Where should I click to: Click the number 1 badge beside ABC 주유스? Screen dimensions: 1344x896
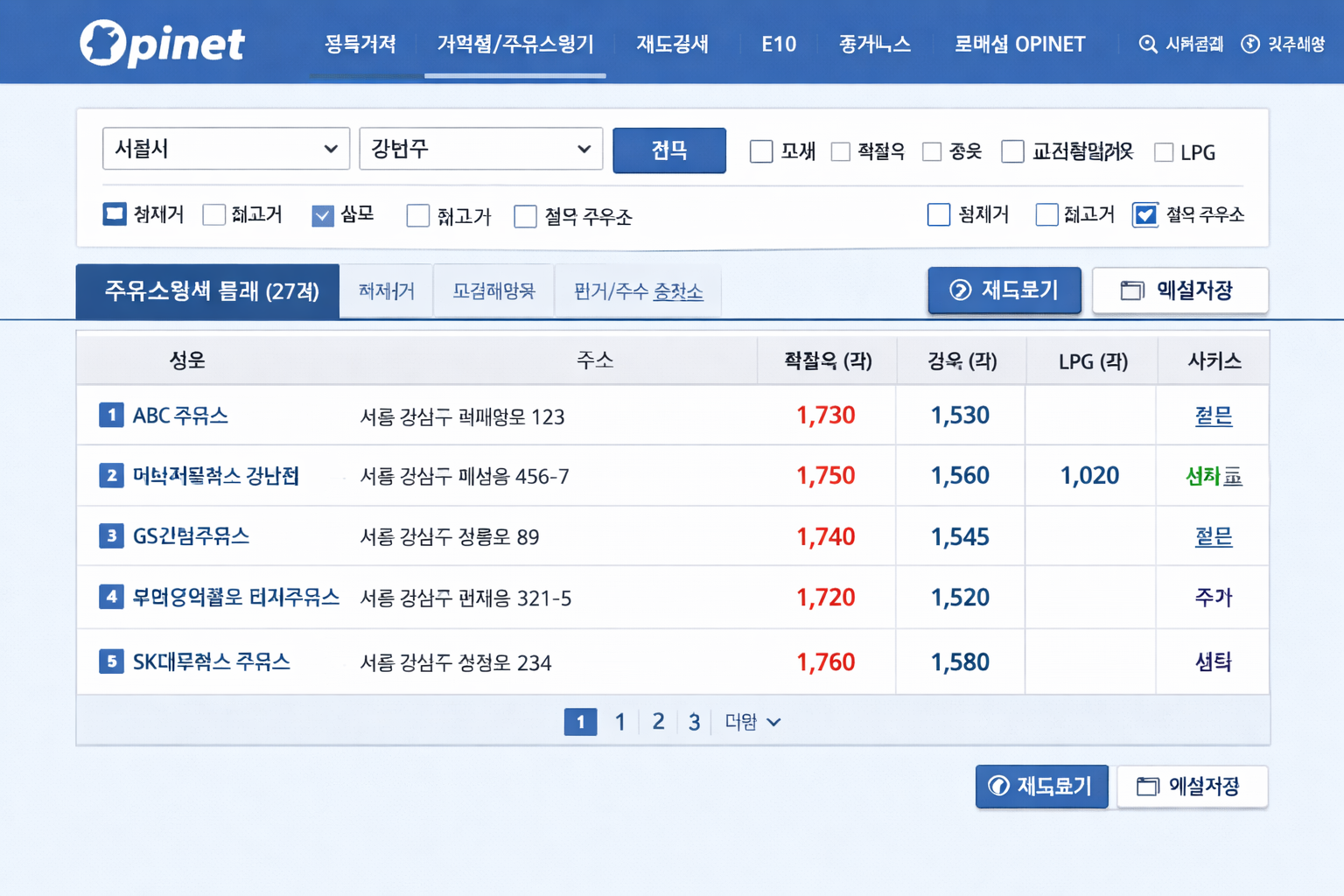pyautogui.click(x=111, y=416)
